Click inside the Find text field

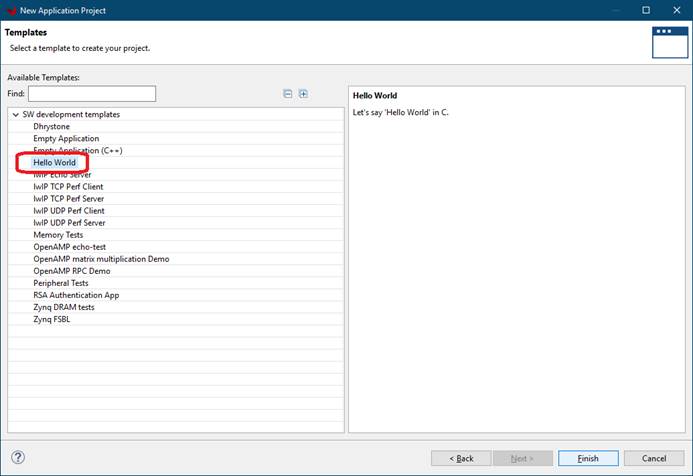click(x=92, y=94)
